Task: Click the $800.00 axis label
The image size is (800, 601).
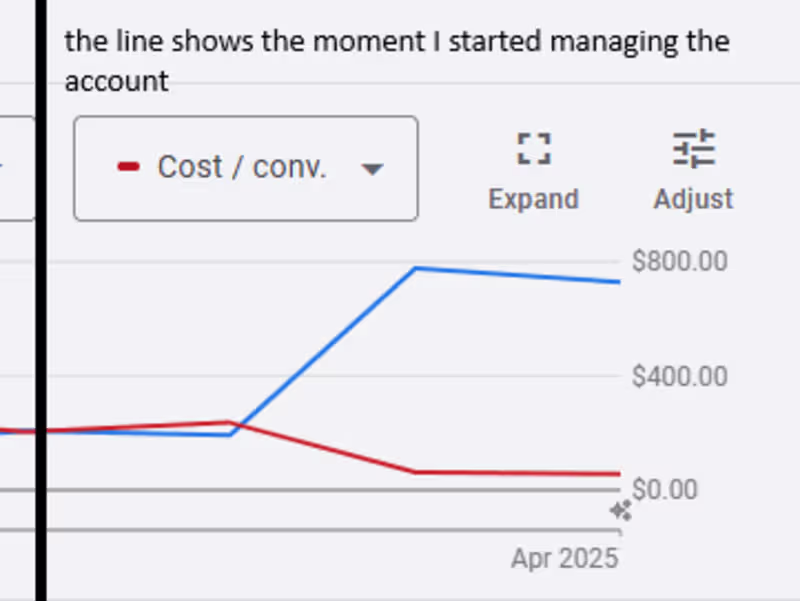Action: coord(679,262)
